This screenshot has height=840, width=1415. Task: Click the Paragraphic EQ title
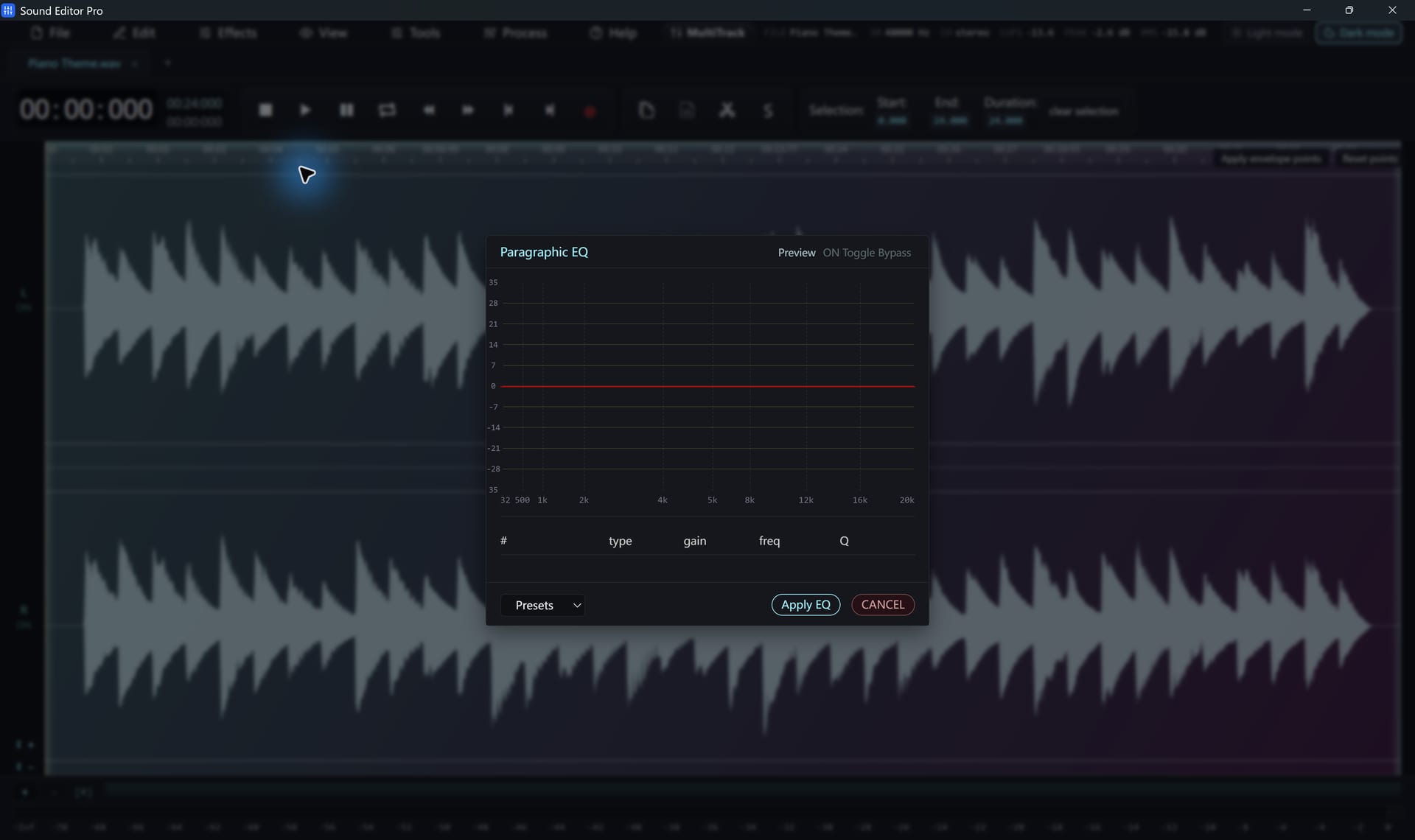point(544,252)
